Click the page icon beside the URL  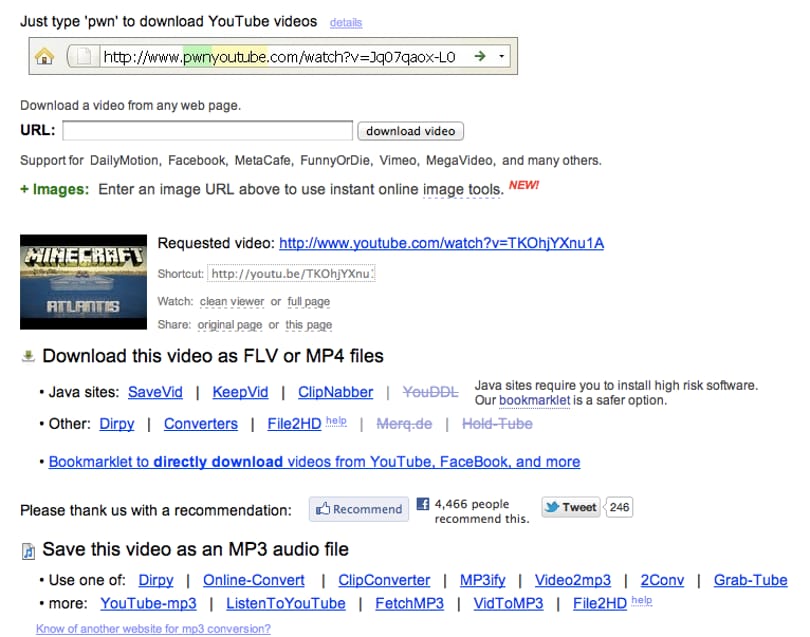click(x=83, y=56)
